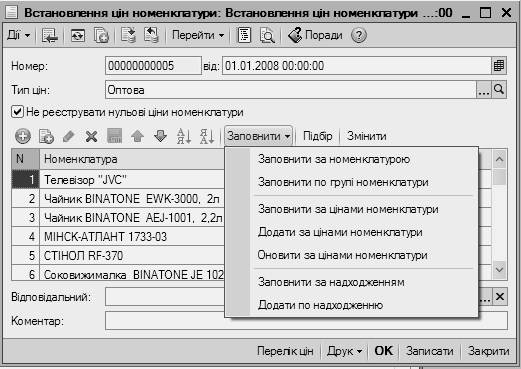The image size is (521, 369).
Task: Click the ellipsis select button for Тип цін
Action: coord(483,90)
